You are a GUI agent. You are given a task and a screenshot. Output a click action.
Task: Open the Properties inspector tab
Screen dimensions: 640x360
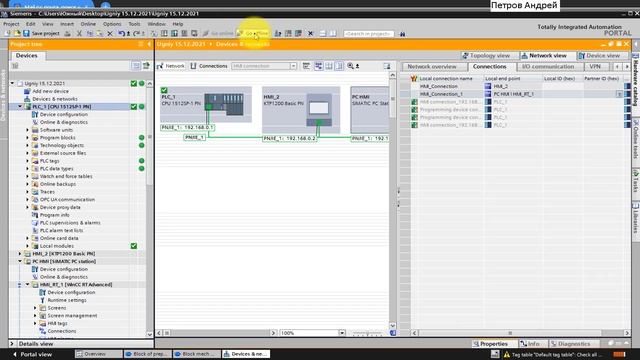pyautogui.click(x=490, y=344)
